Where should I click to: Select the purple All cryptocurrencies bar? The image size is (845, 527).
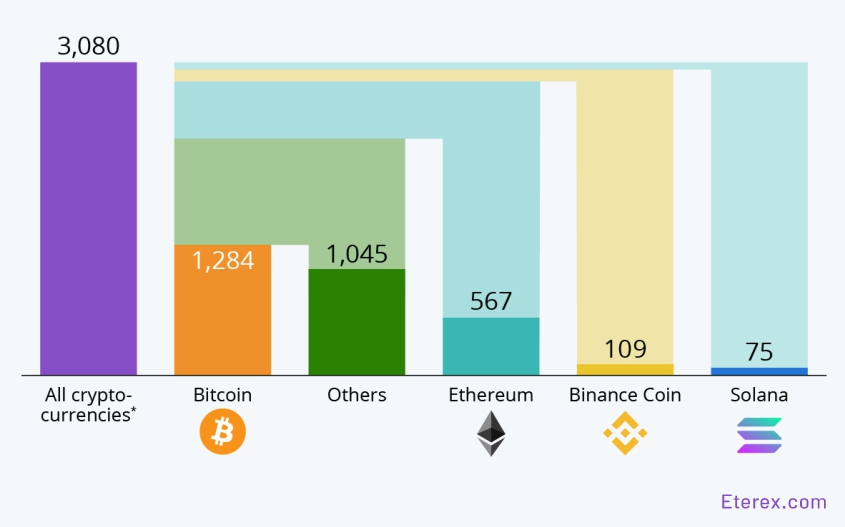(x=88, y=218)
